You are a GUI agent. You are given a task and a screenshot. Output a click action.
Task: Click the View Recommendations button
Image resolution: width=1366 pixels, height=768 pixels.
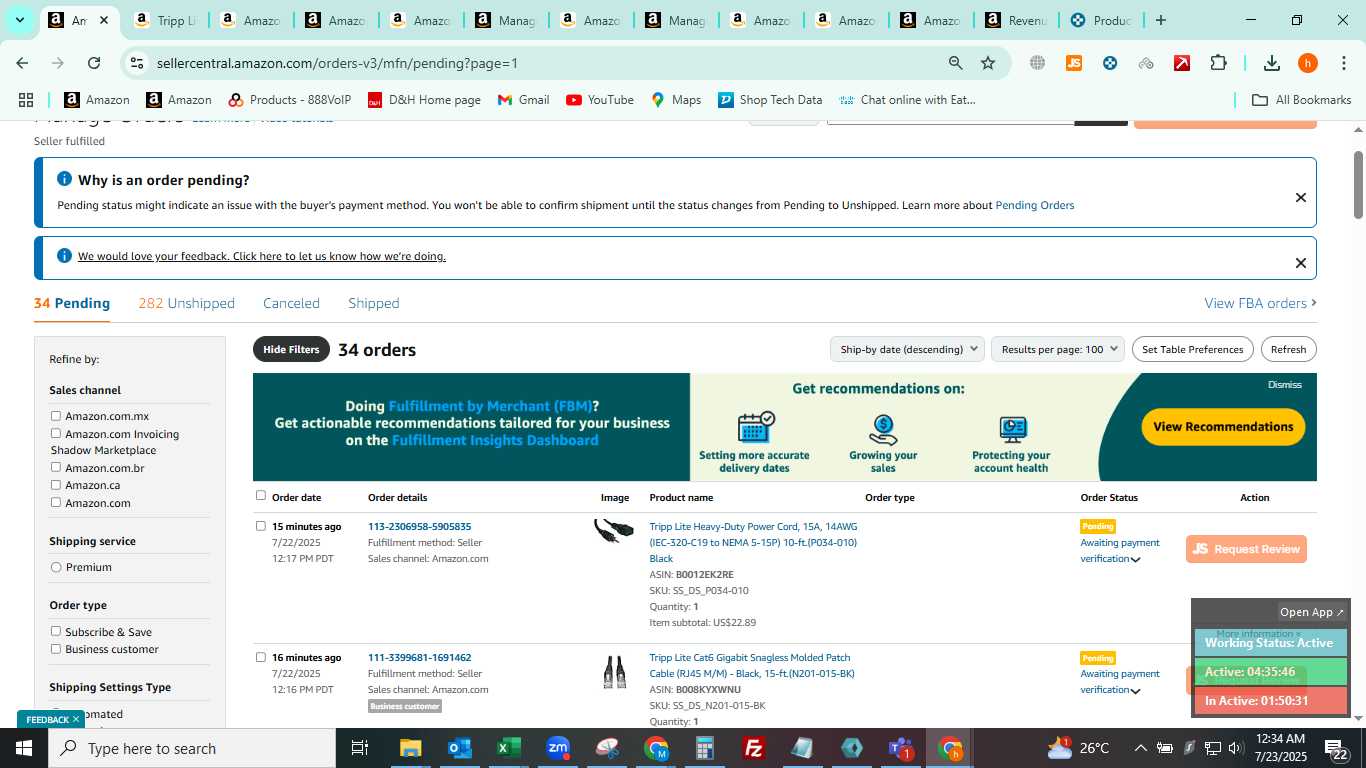[1223, 427]
